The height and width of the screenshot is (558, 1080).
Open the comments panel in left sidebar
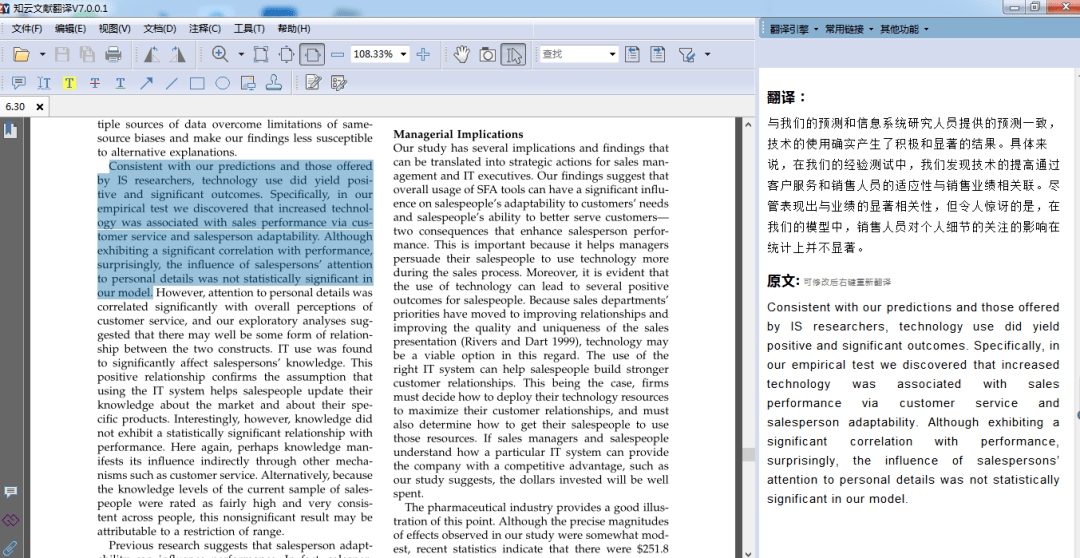point(10,492)
